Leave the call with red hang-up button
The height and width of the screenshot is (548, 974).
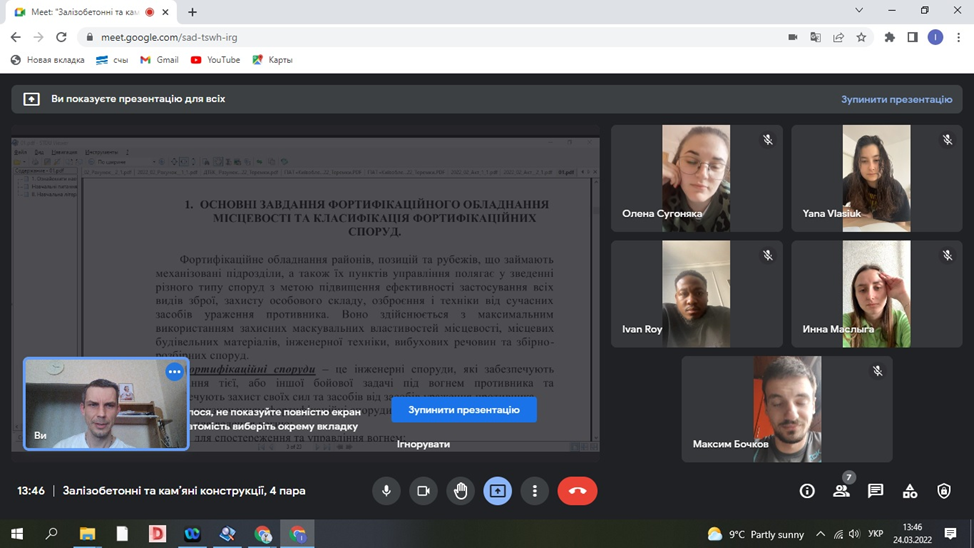click(577, 491)
